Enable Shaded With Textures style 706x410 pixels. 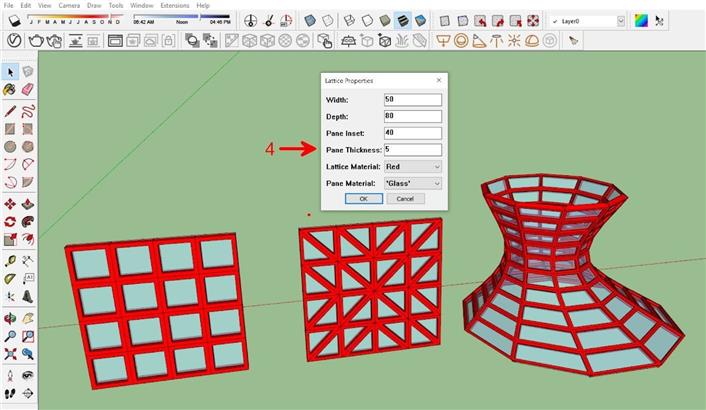click(x=403, y=21)
